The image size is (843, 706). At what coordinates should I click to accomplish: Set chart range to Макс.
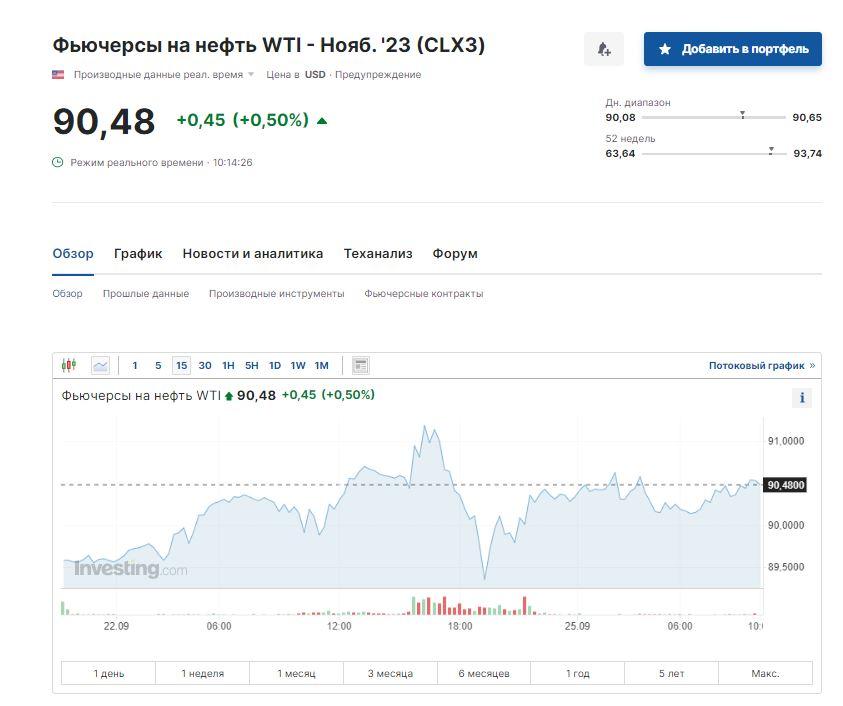point(766,673)
